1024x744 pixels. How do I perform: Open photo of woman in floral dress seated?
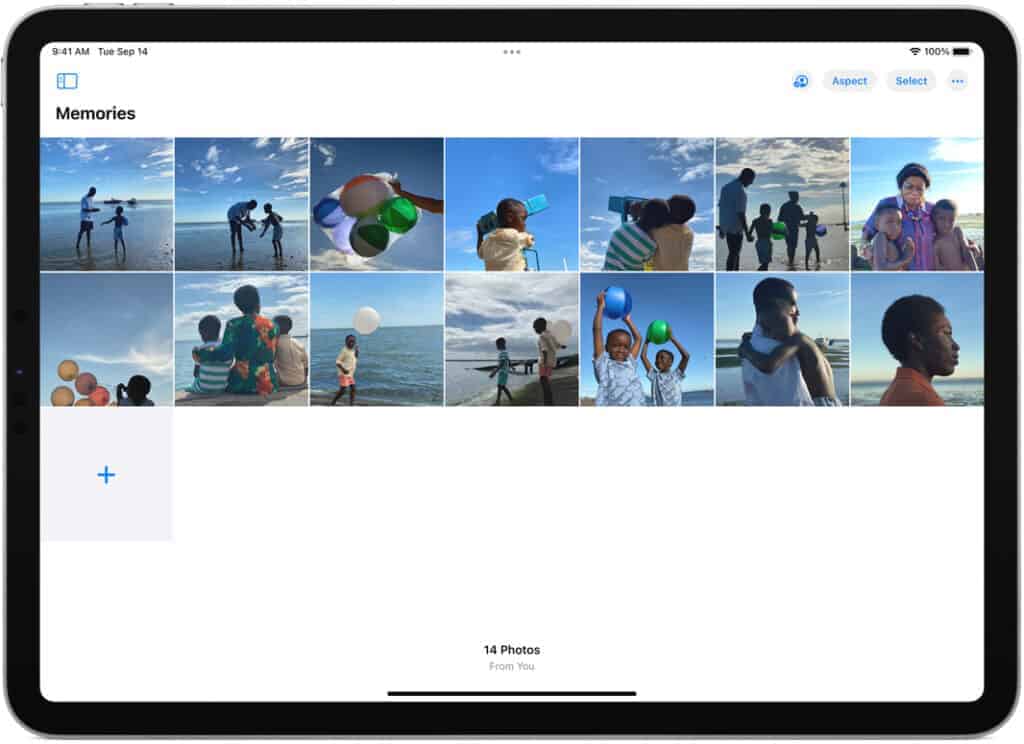tap(241, 340)
